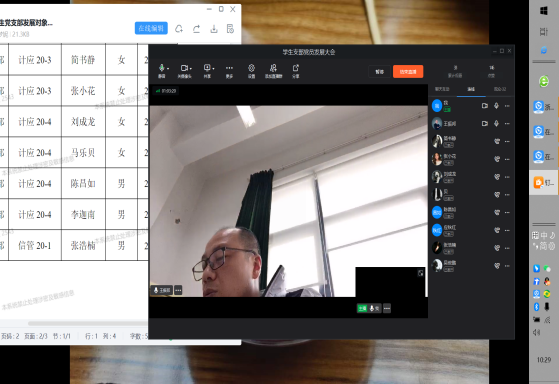Screen dimensions: 559x384
Task: Toggle camera for second participant 王
Action: pos(484,124)
